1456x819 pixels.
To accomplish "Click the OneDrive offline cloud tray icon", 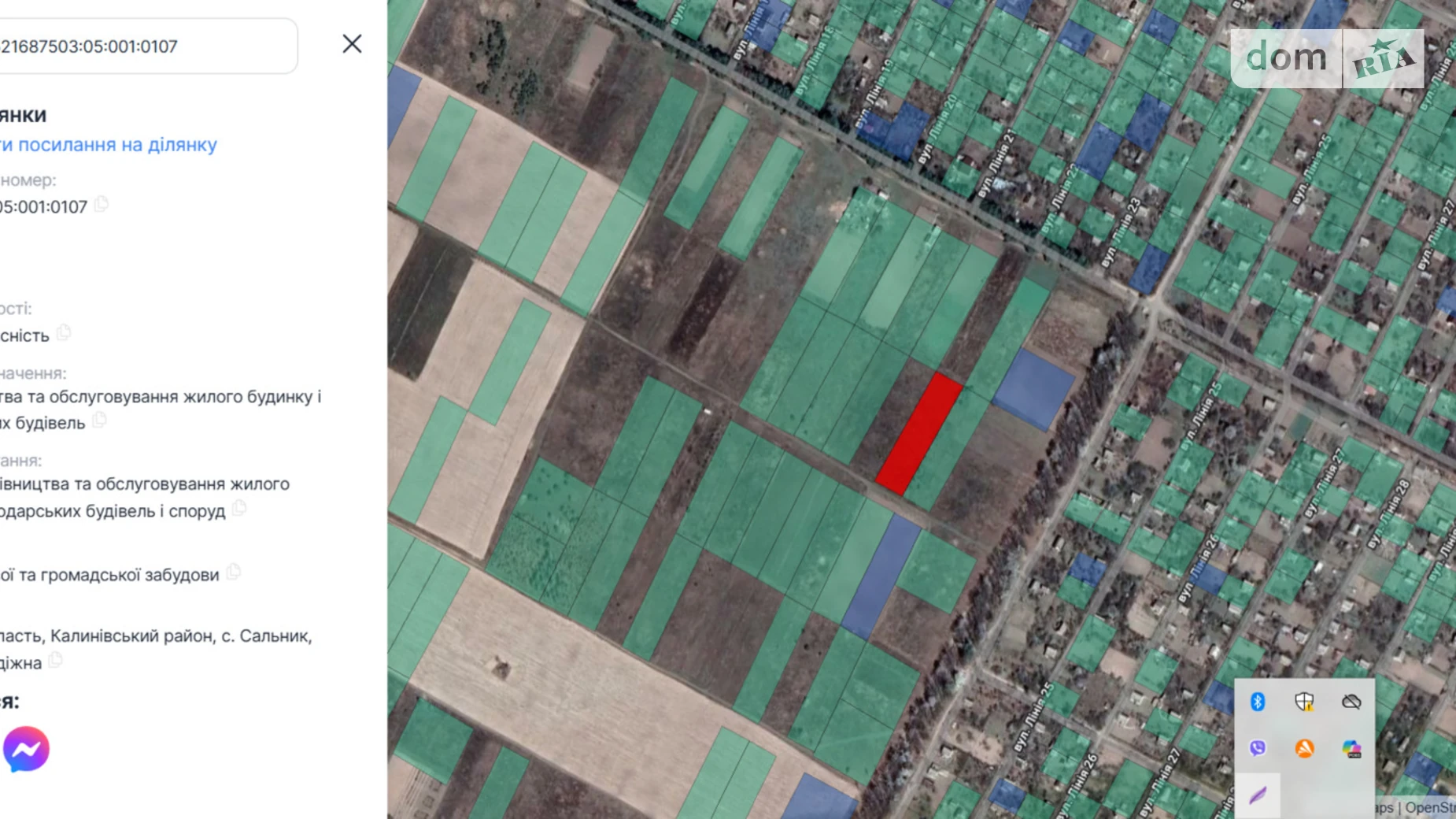I will pyautogui.click(x=1351, y=702).
